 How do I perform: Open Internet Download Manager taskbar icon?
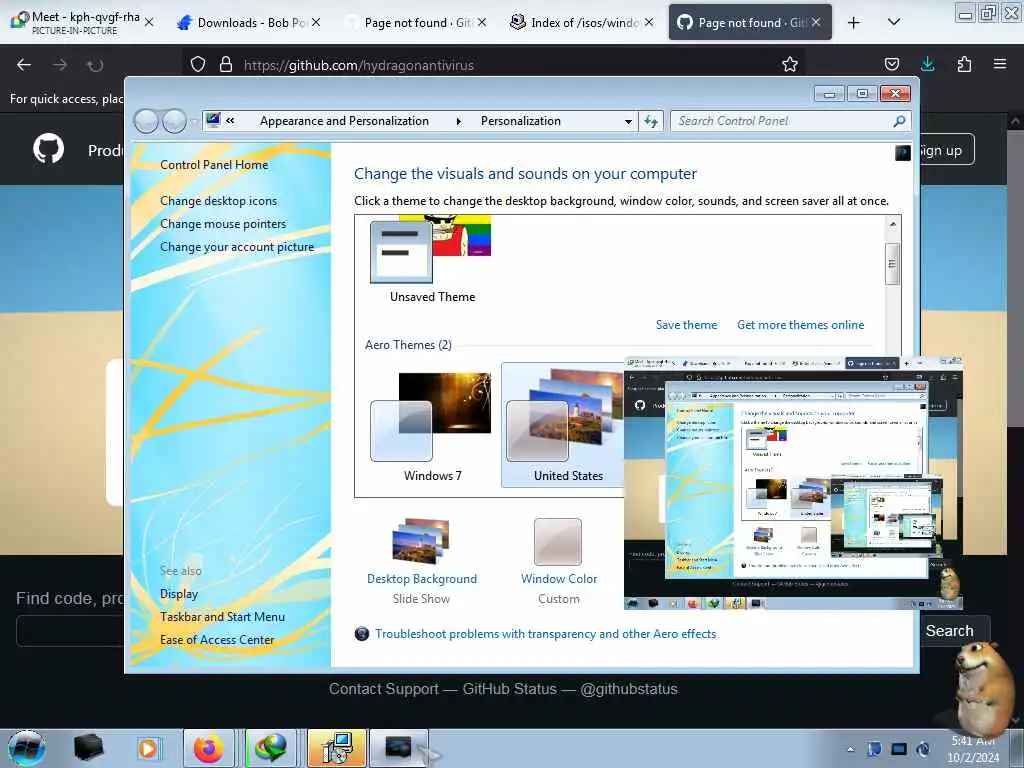click(x=270, y=748)
